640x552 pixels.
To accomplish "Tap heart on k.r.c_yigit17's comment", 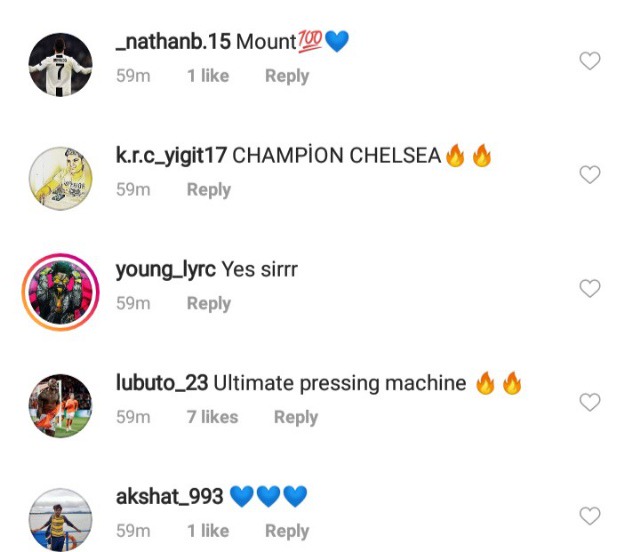I will 590,175.
